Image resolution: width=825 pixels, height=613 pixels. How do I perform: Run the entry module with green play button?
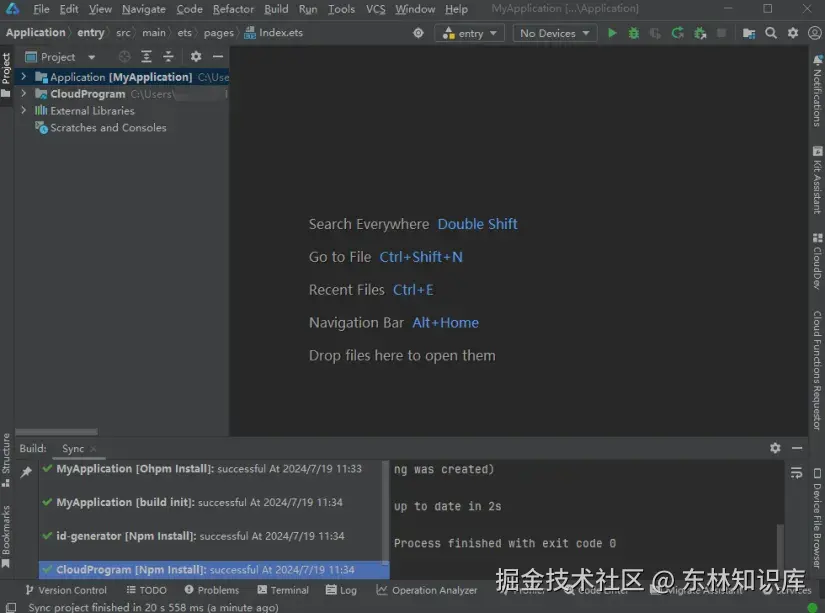[x=611, y=33]
